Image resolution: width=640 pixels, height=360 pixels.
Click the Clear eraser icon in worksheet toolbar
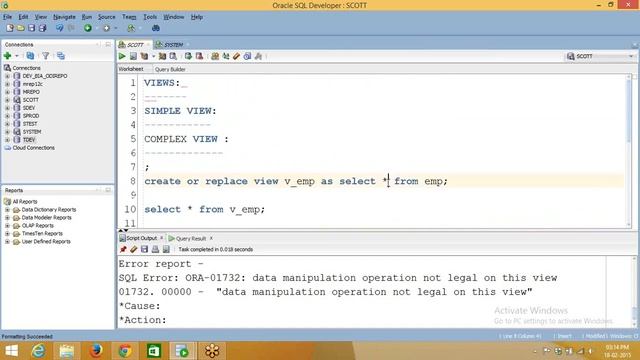(236, 56)
